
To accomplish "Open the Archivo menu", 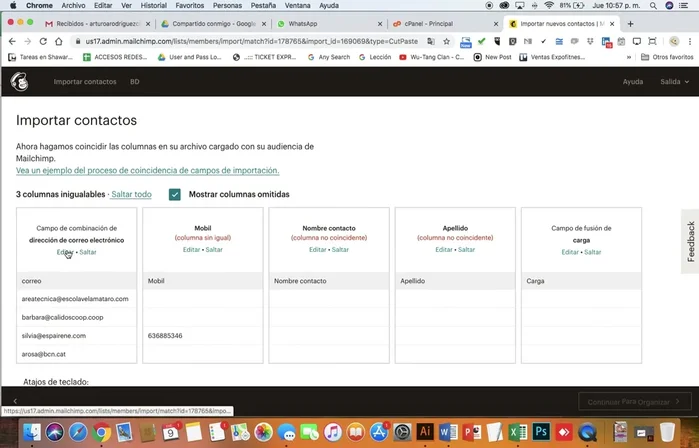I will point(73,5).
